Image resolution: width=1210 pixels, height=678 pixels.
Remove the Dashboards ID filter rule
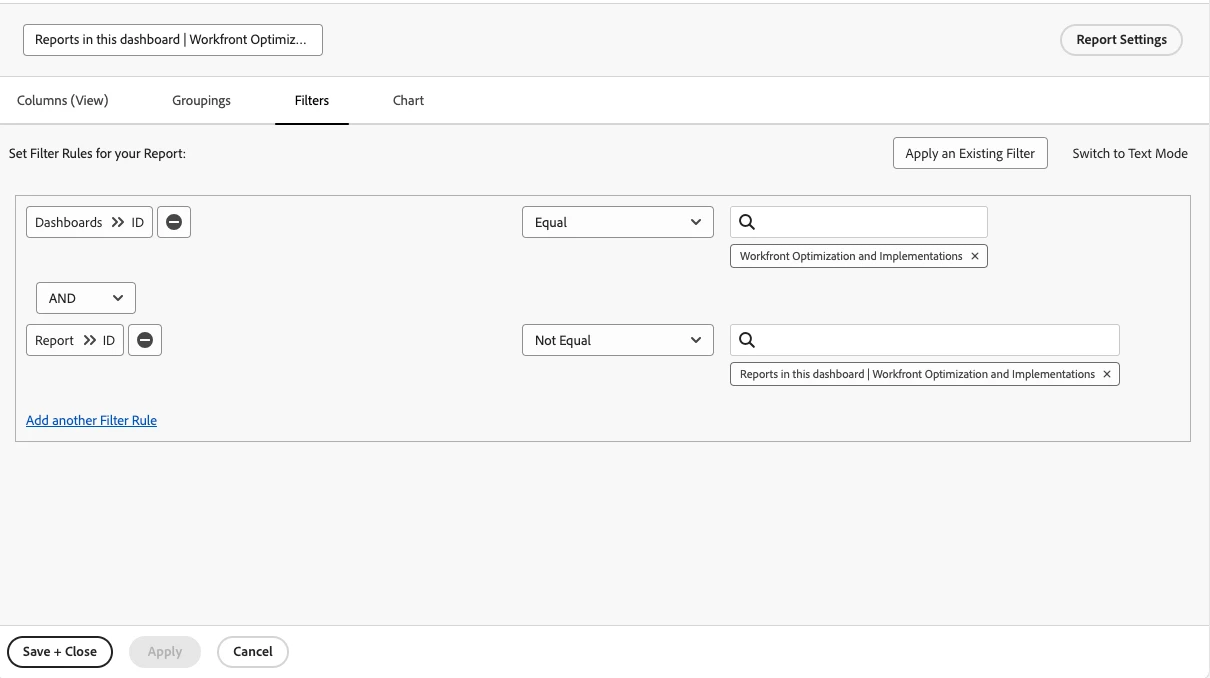pyautogui.click(x=174, y=222)
